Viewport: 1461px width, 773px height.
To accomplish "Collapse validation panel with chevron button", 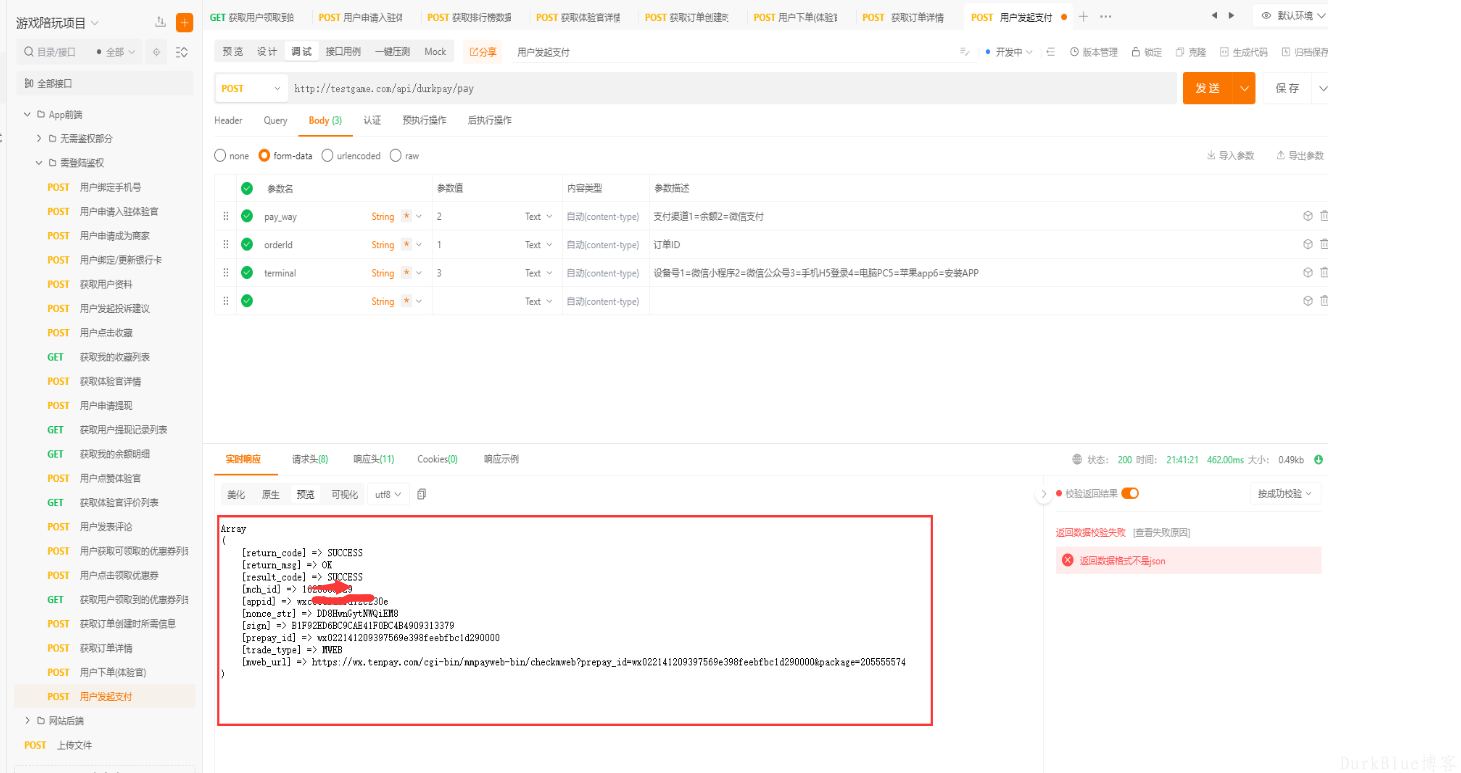I will tap(1043, 494).
